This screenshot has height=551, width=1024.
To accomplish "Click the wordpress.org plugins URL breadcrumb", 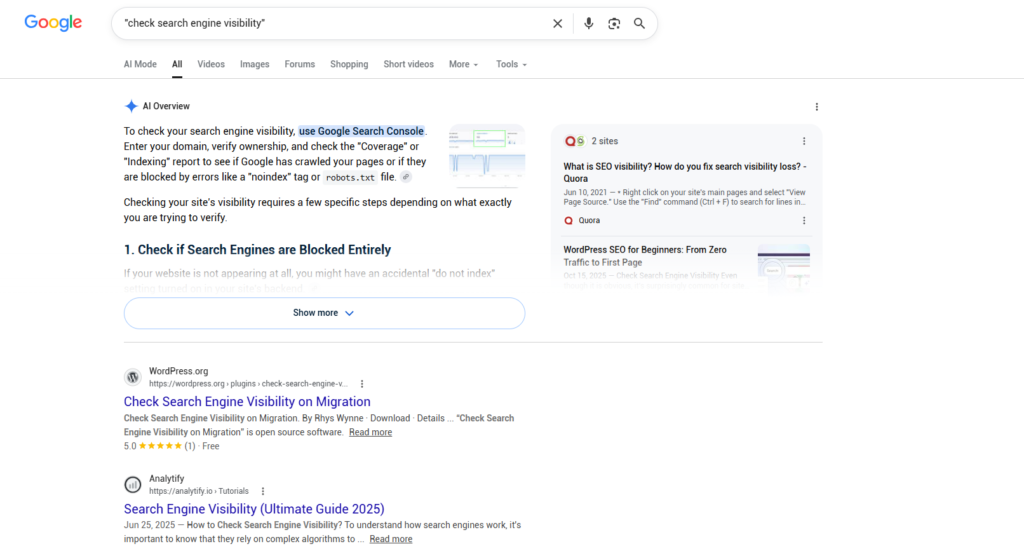I will (248, 384).
